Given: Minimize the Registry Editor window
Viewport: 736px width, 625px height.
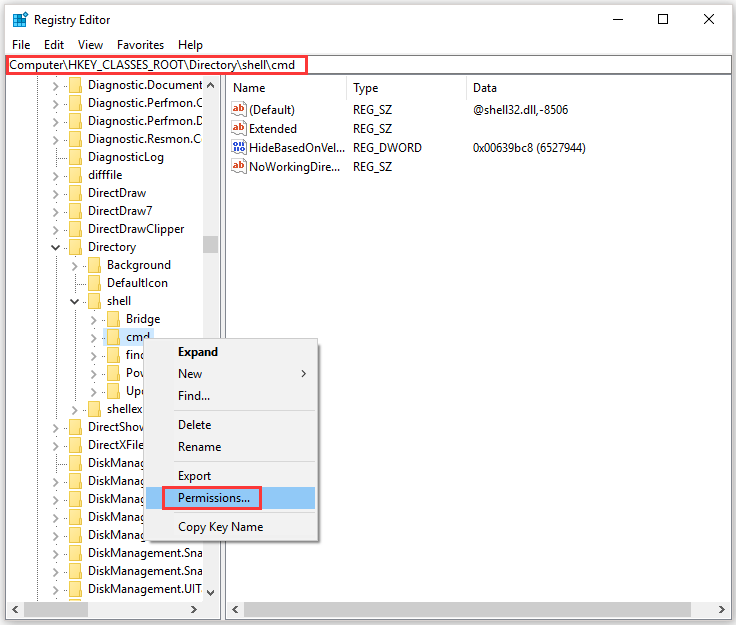Looking at the screenshot, I should coord(618,19).
